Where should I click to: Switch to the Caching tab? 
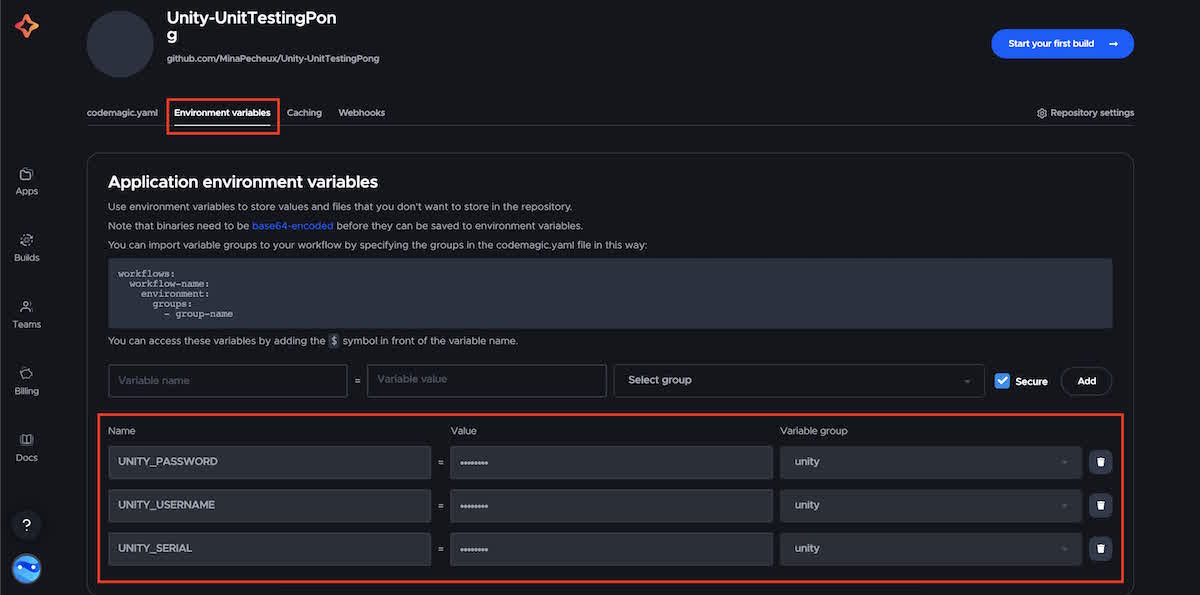tap(304, 112)
